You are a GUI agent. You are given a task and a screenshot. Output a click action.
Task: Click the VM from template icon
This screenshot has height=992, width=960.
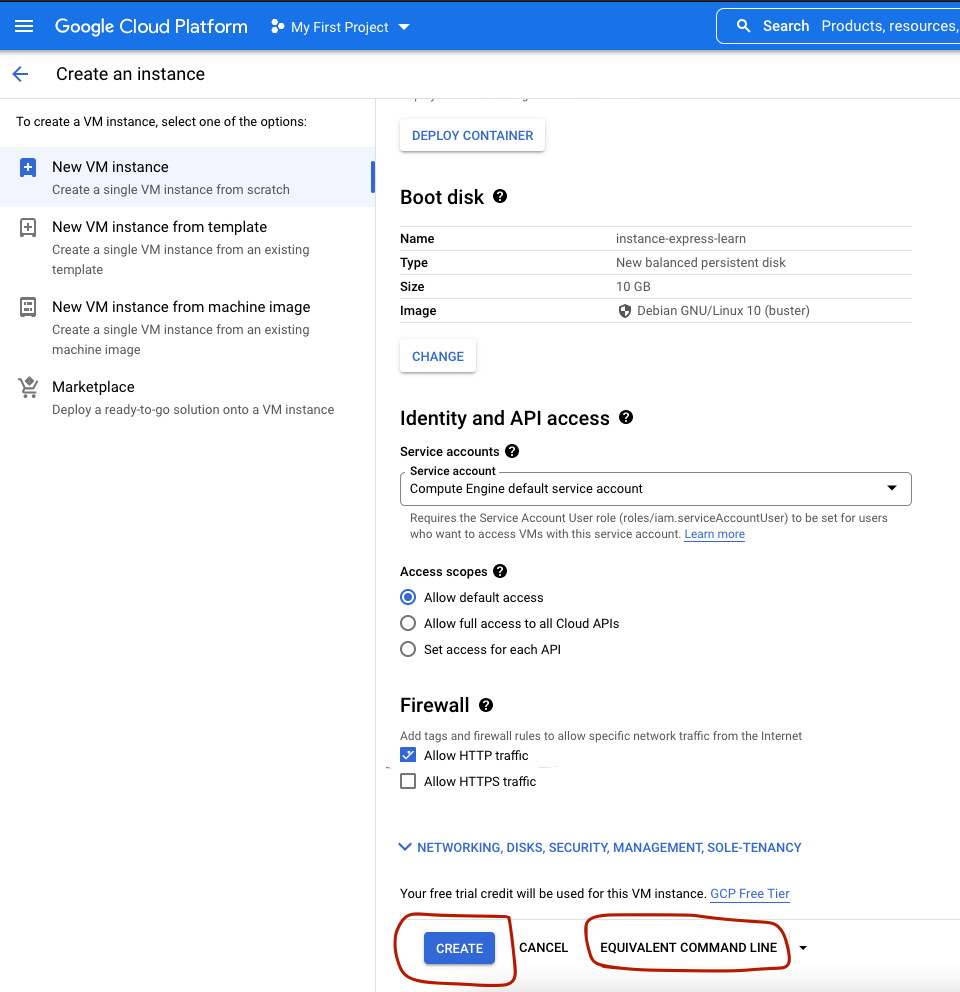[28, 228]
